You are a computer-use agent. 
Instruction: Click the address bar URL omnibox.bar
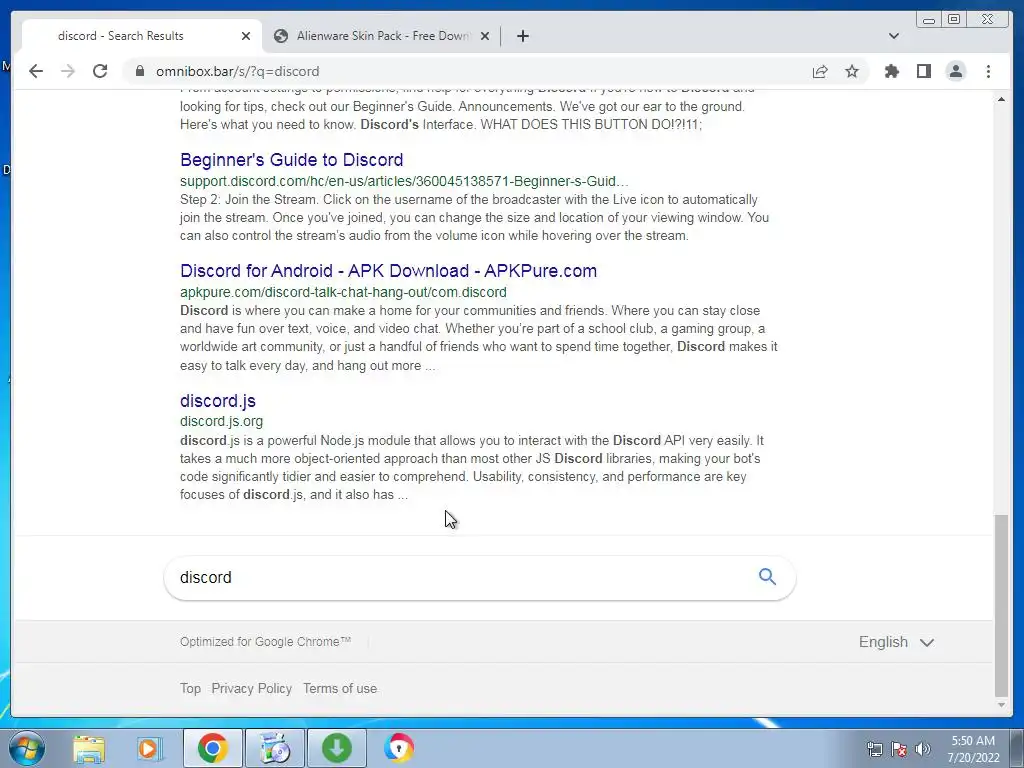click(237, 71)
